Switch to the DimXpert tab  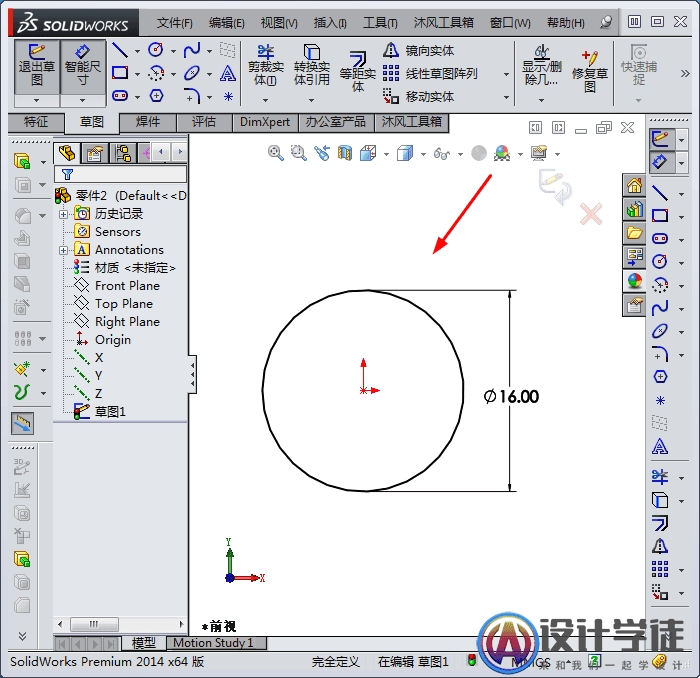(x=265, y=122)
